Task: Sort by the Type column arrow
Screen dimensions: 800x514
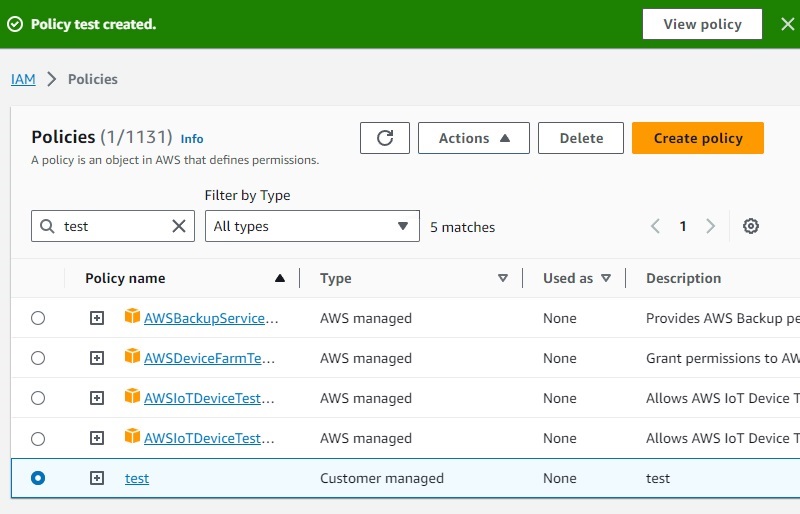Action: click(x=503, y=278)
